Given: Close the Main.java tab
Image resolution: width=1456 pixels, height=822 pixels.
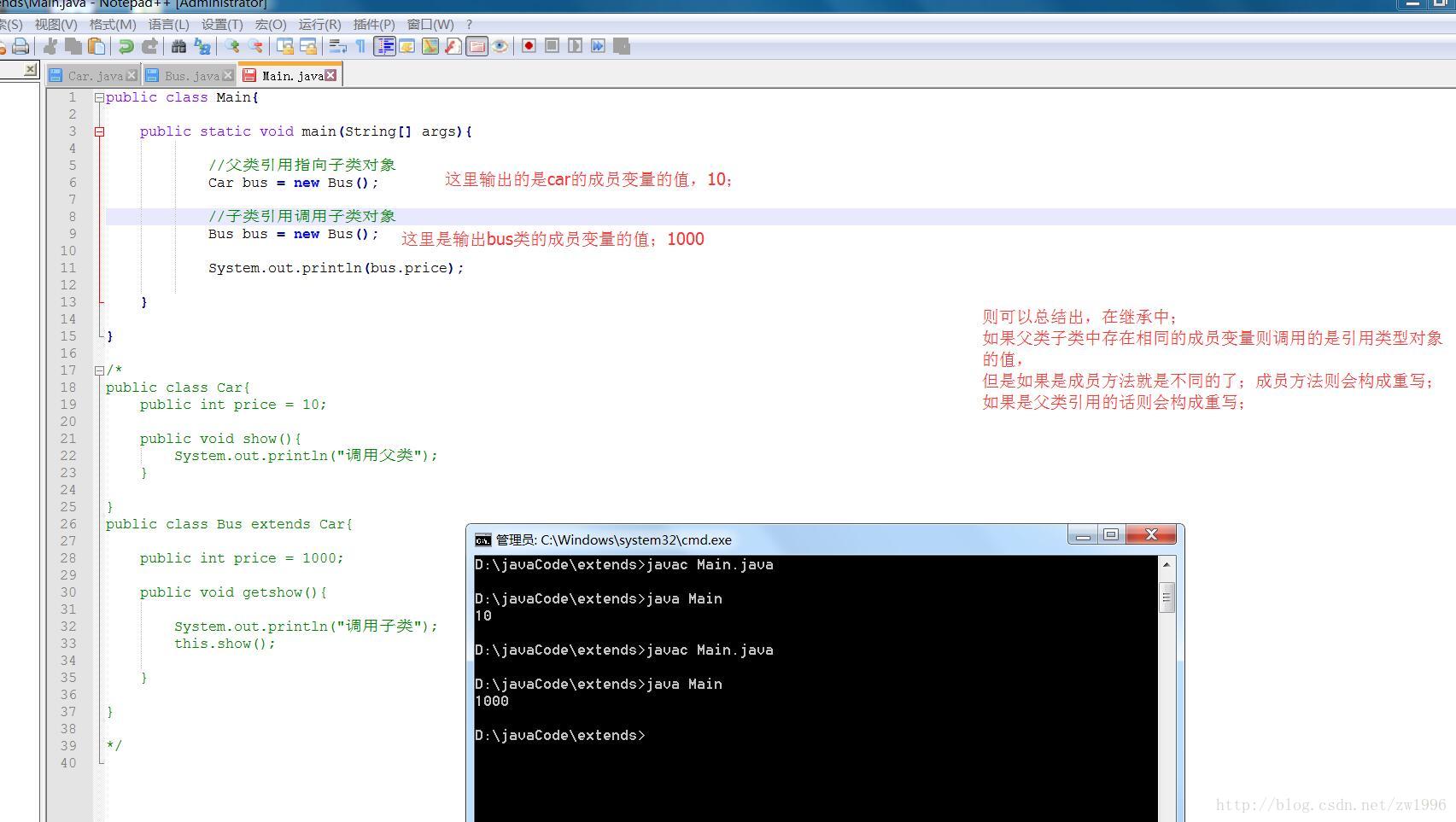Looking at the screenshot, I should pos(331,75).
